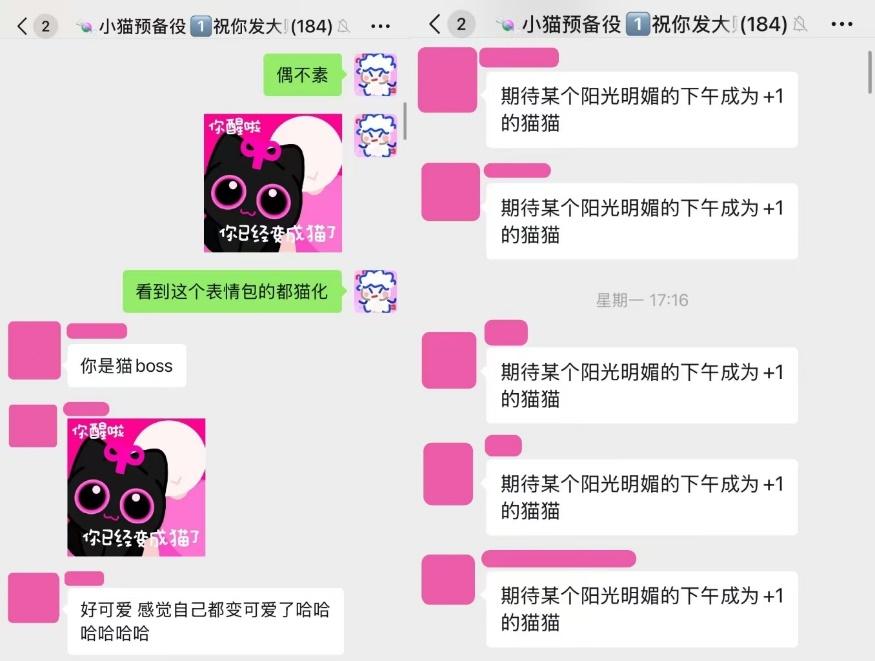
Task: Tap the back arrow in left chat header
Action: click(x=22, y=26)
